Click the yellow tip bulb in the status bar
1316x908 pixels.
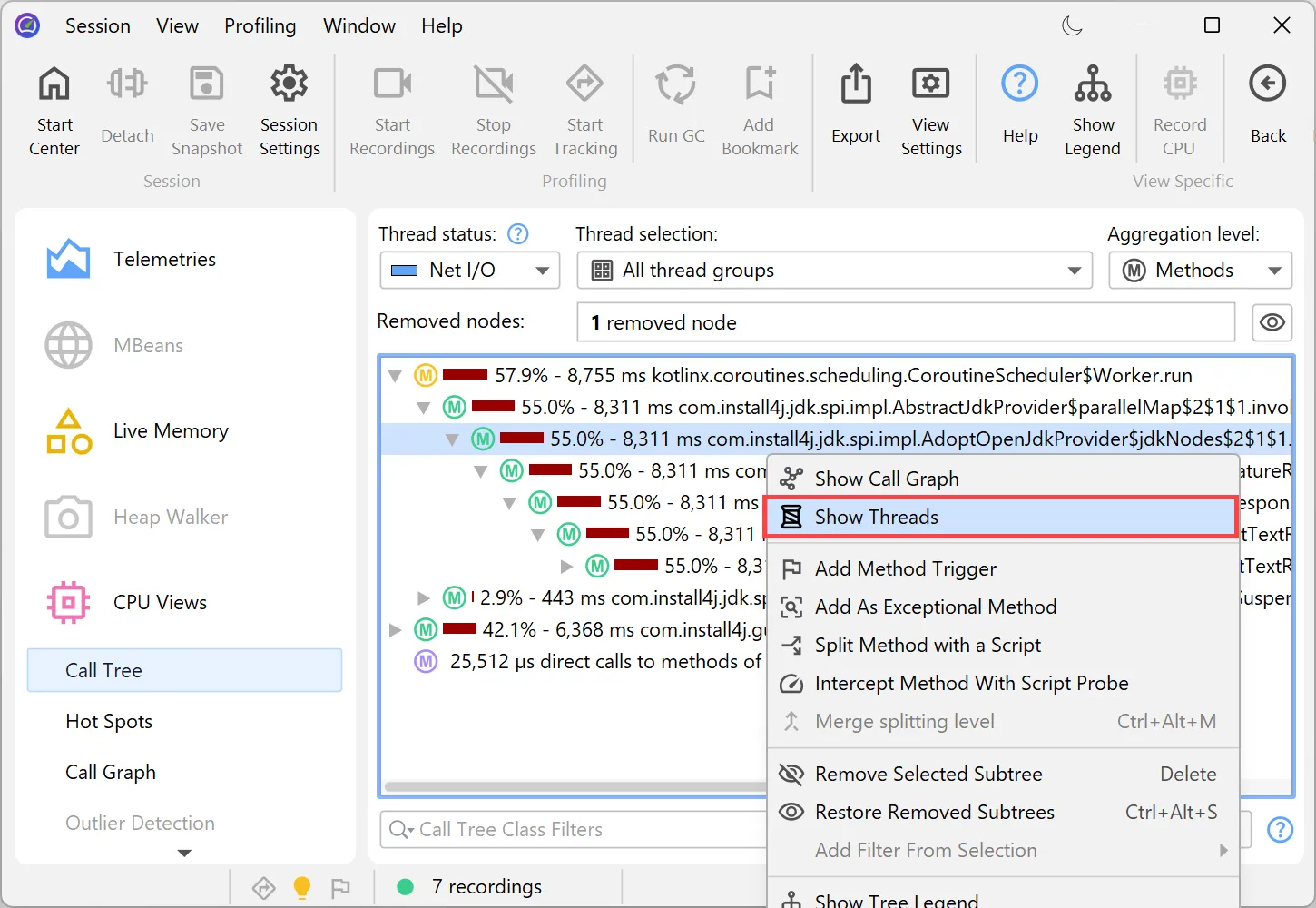point(301,887)
